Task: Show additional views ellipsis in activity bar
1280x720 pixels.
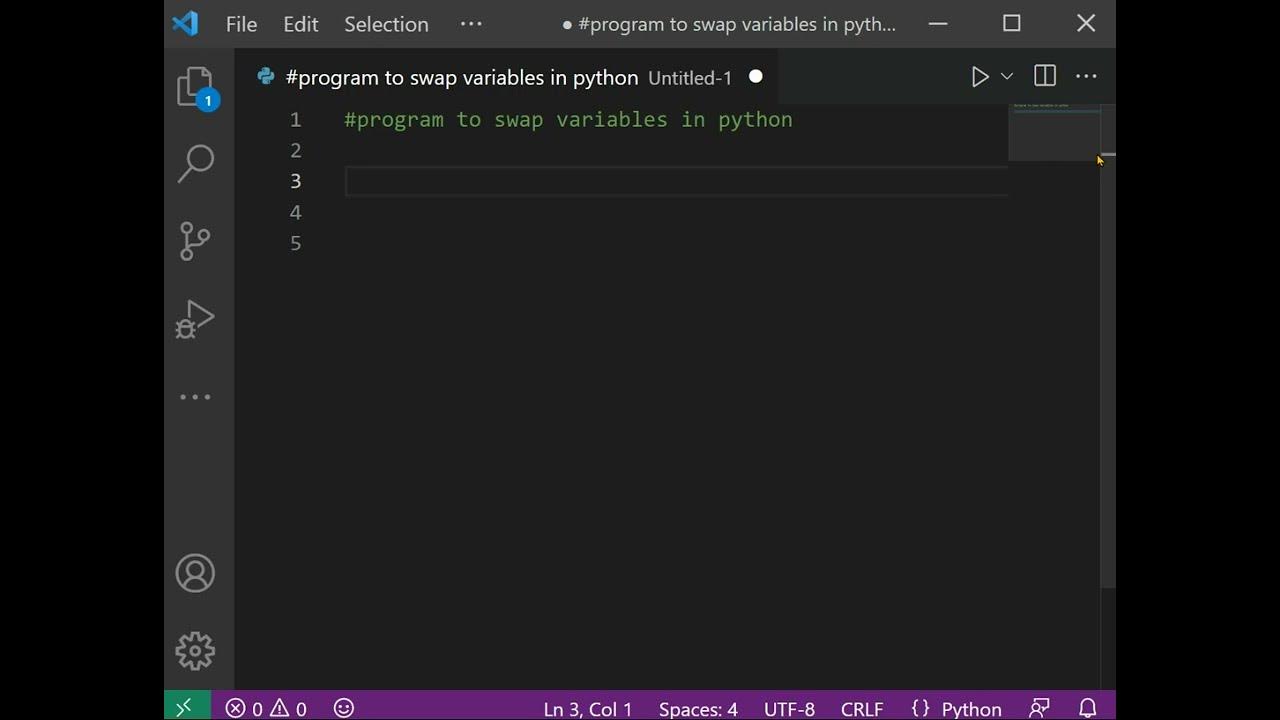Action: pos(195,397)
